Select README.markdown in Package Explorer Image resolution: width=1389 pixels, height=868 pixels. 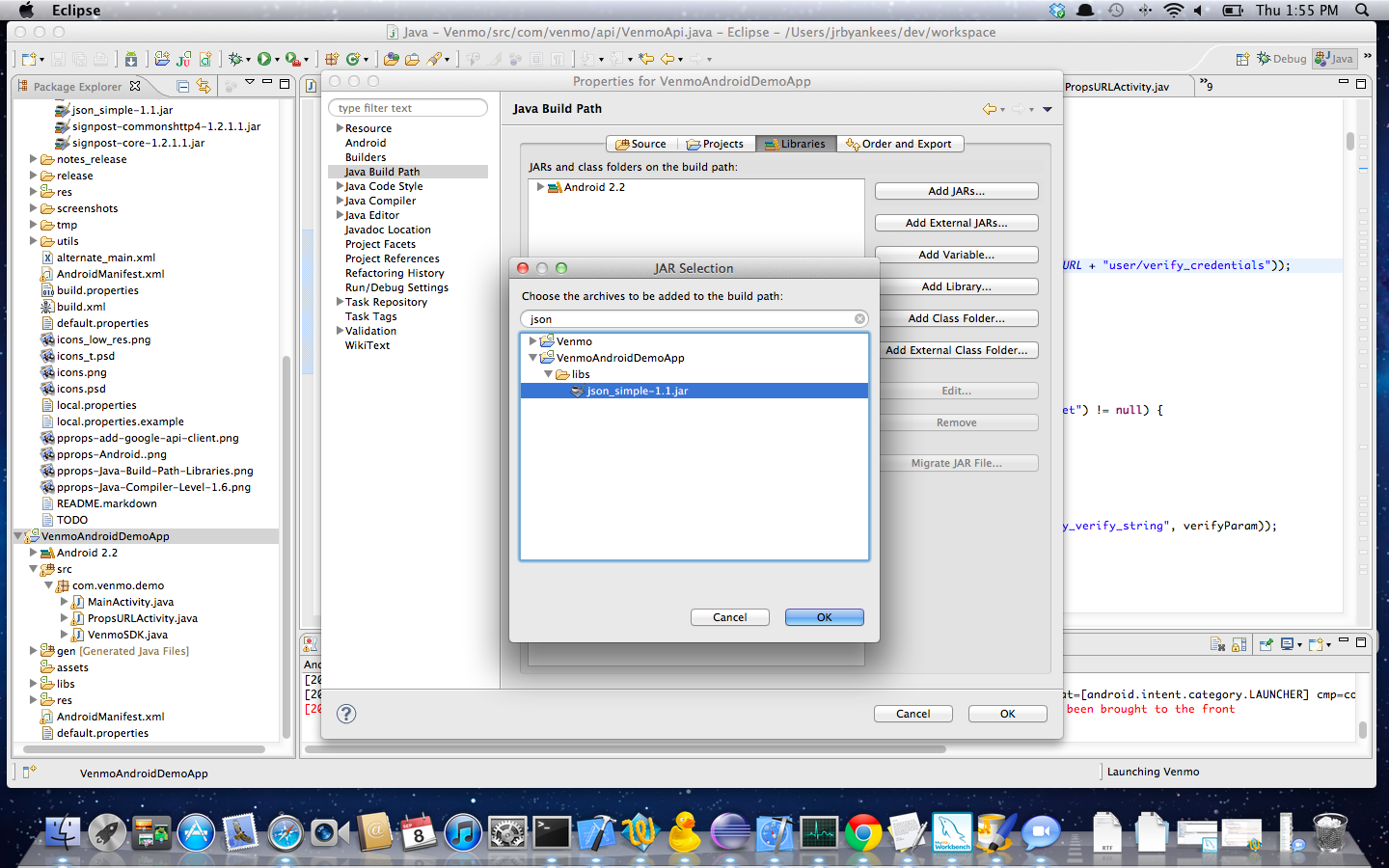tap(106, 503)
